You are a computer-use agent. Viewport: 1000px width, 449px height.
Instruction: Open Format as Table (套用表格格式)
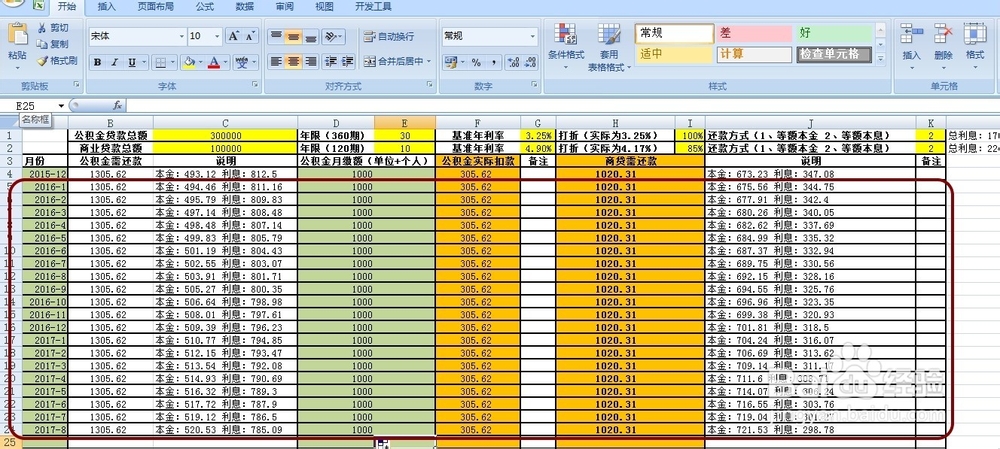pos(608,48)
